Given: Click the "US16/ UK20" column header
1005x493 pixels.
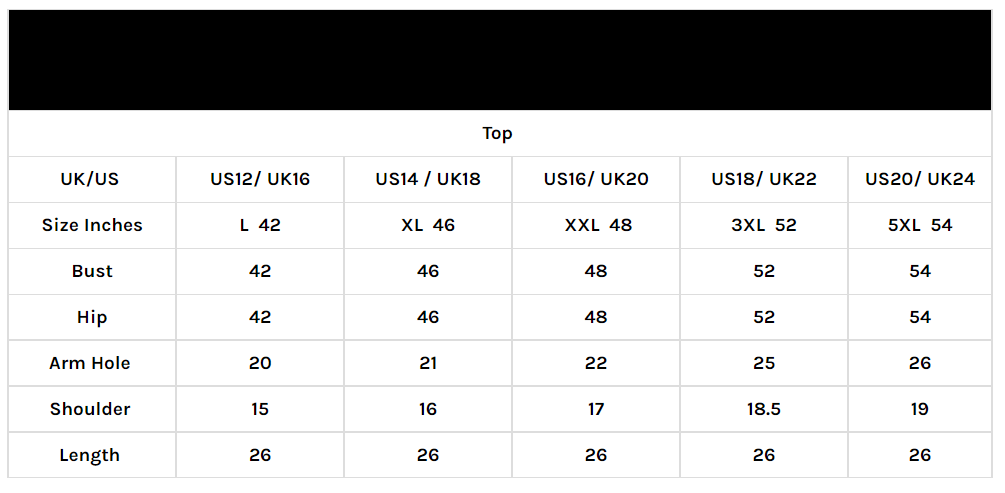Looking at the screenshot, I should coord(596,179).
